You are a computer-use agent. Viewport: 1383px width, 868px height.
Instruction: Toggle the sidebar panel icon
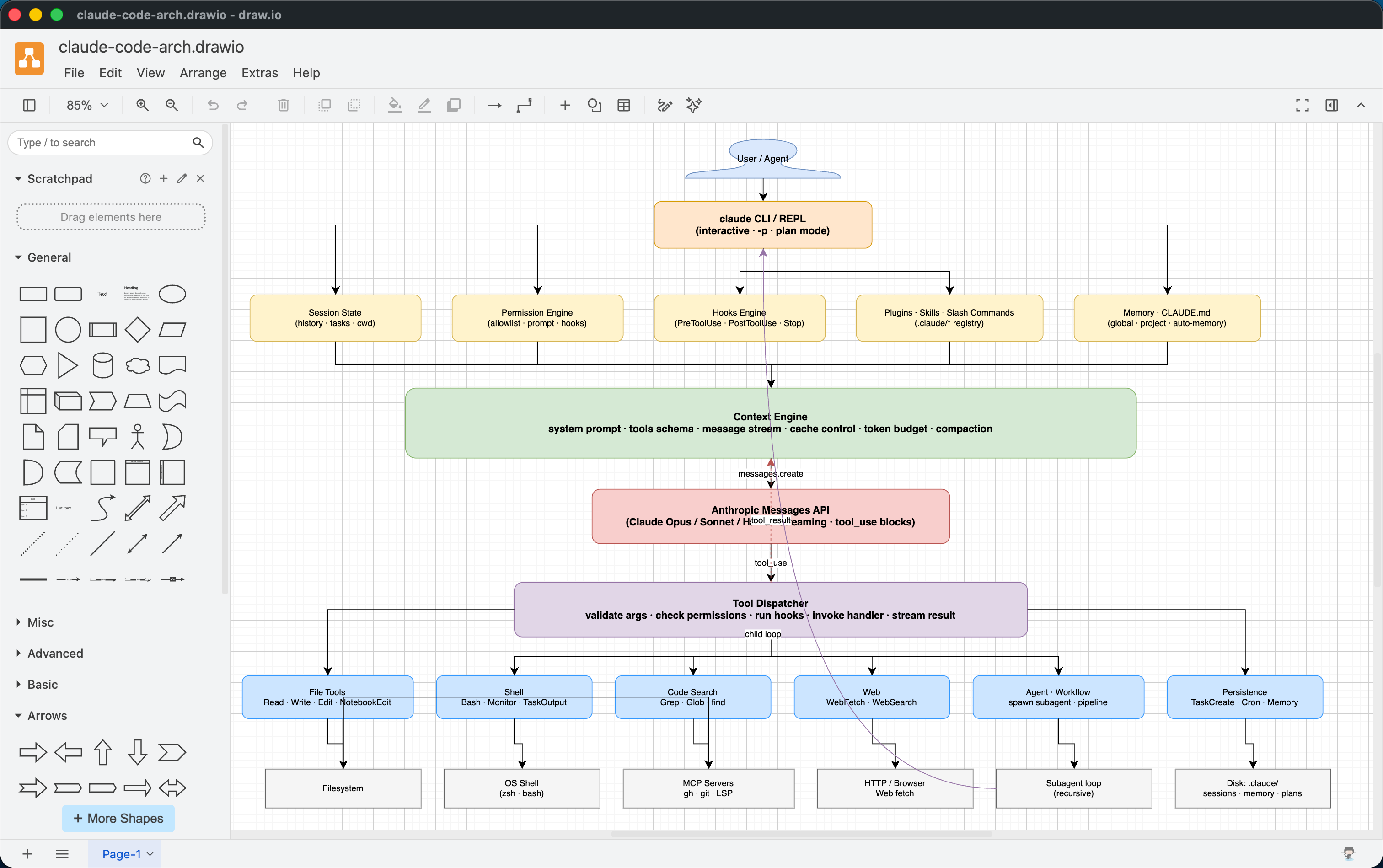tap(29, 105)
